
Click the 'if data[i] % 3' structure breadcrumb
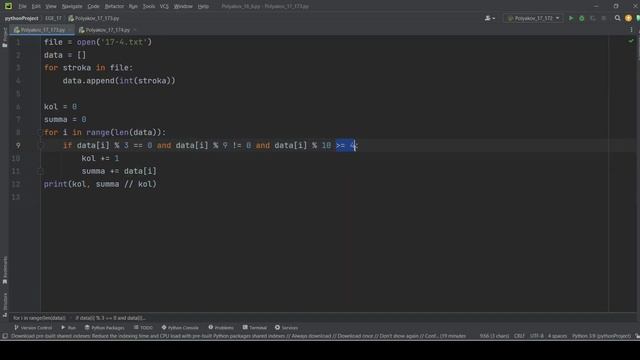[x=110, y=318]
